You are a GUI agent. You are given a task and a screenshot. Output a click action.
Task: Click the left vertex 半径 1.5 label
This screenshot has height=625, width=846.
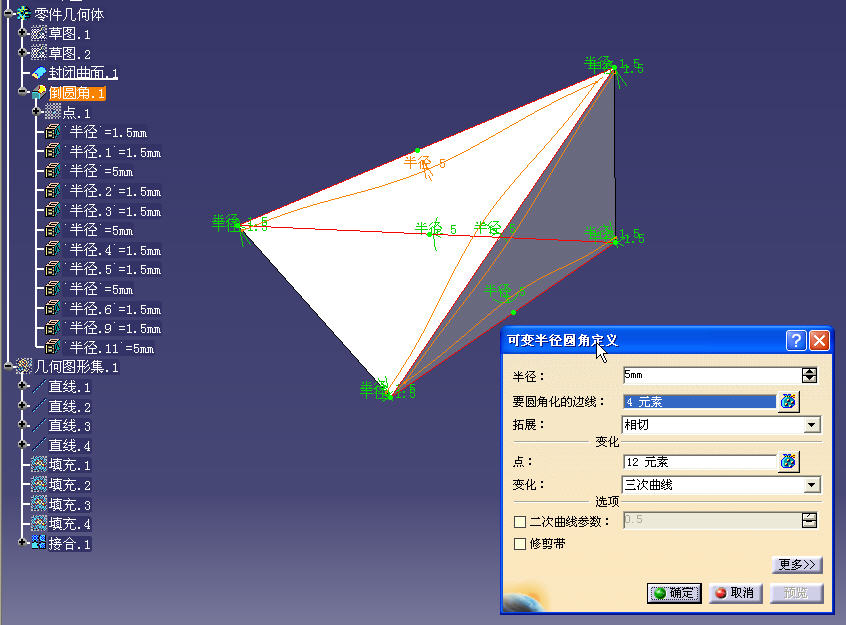tap(240, 223)
